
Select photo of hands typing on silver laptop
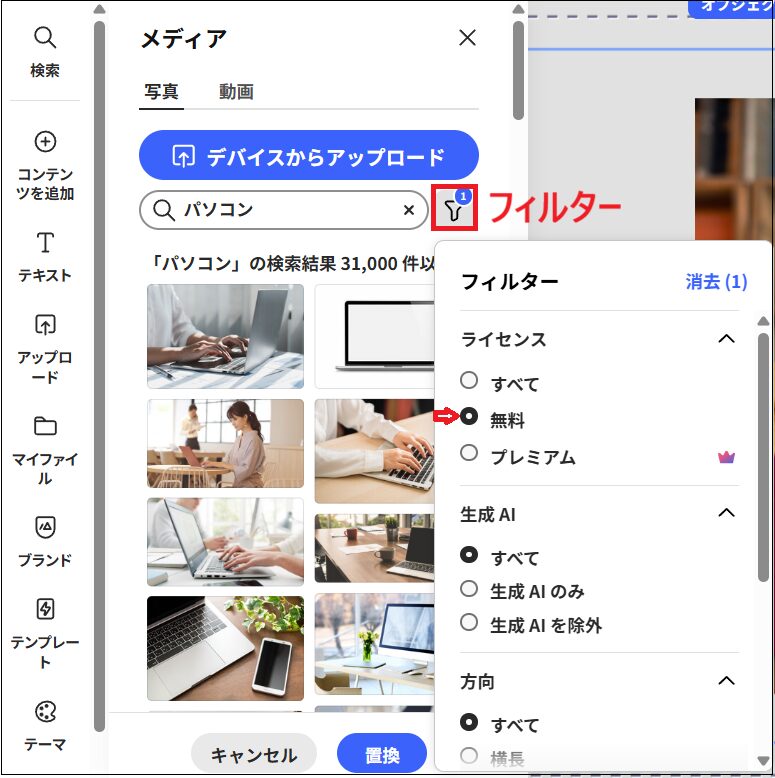(225, 336)
